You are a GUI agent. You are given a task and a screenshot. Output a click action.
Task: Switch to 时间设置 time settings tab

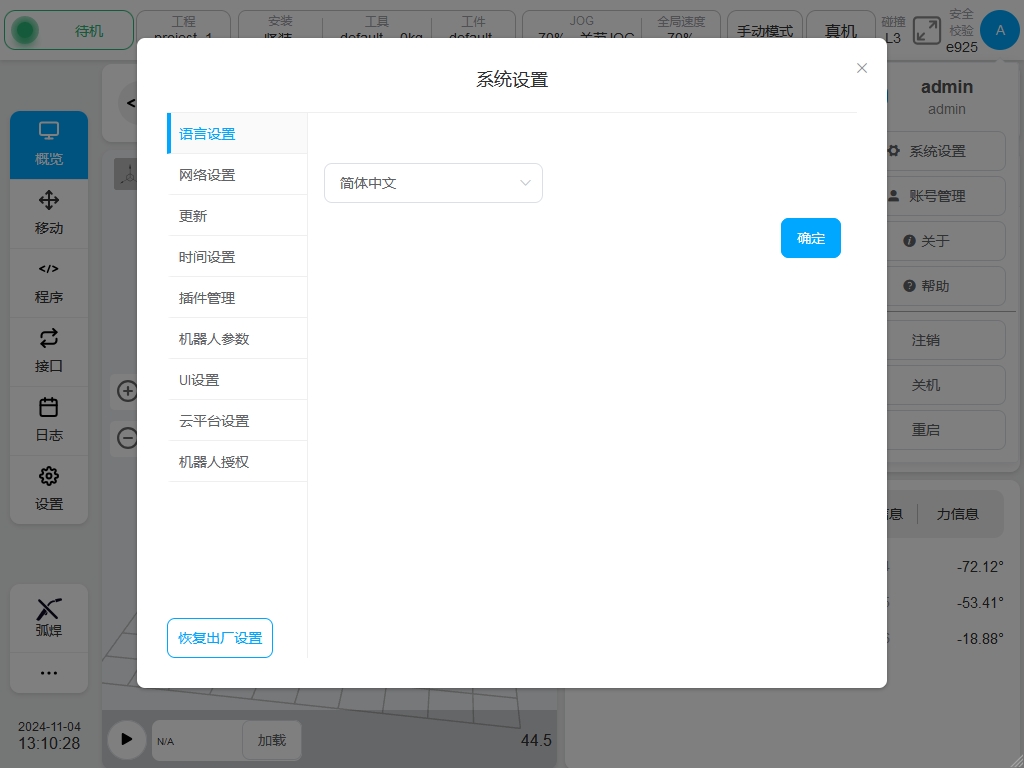(x=207, y=257)
